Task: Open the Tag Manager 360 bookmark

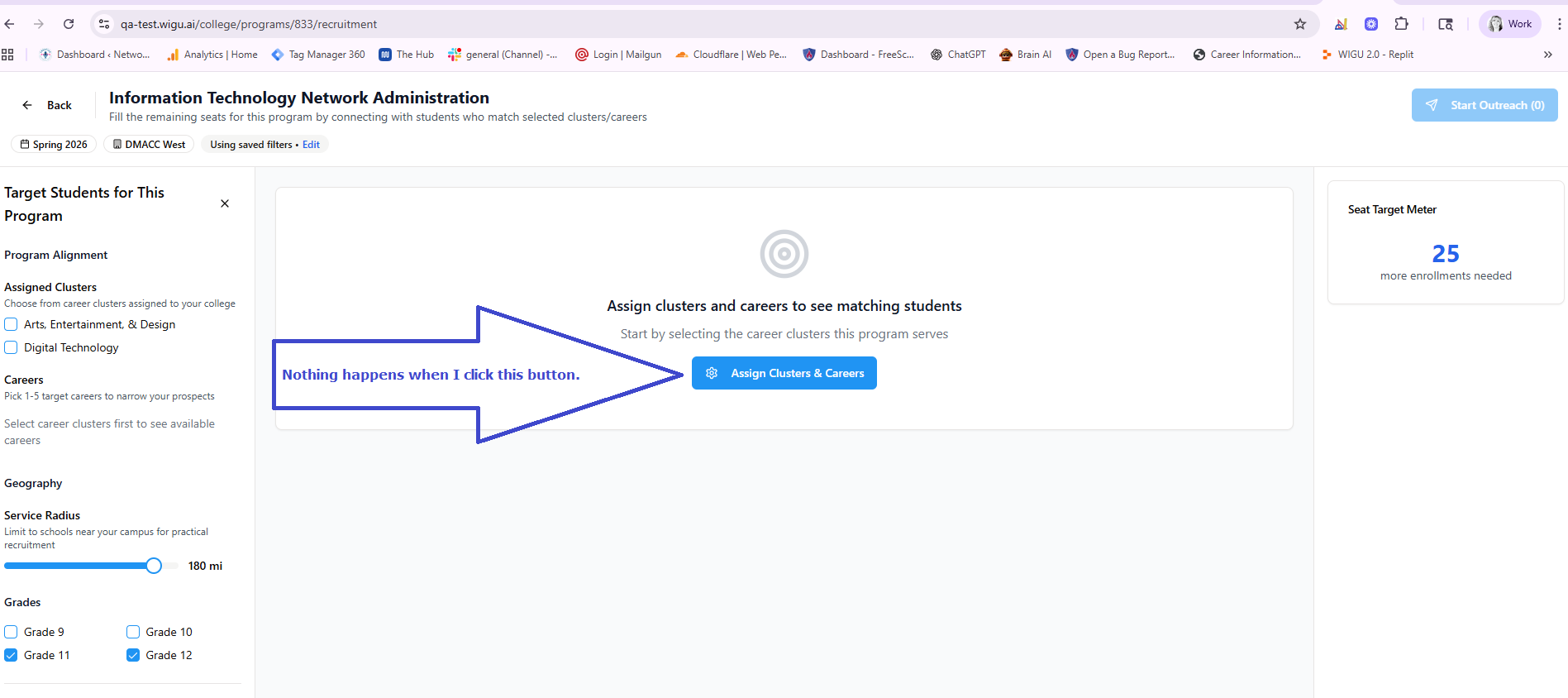Action: [318, 55]
